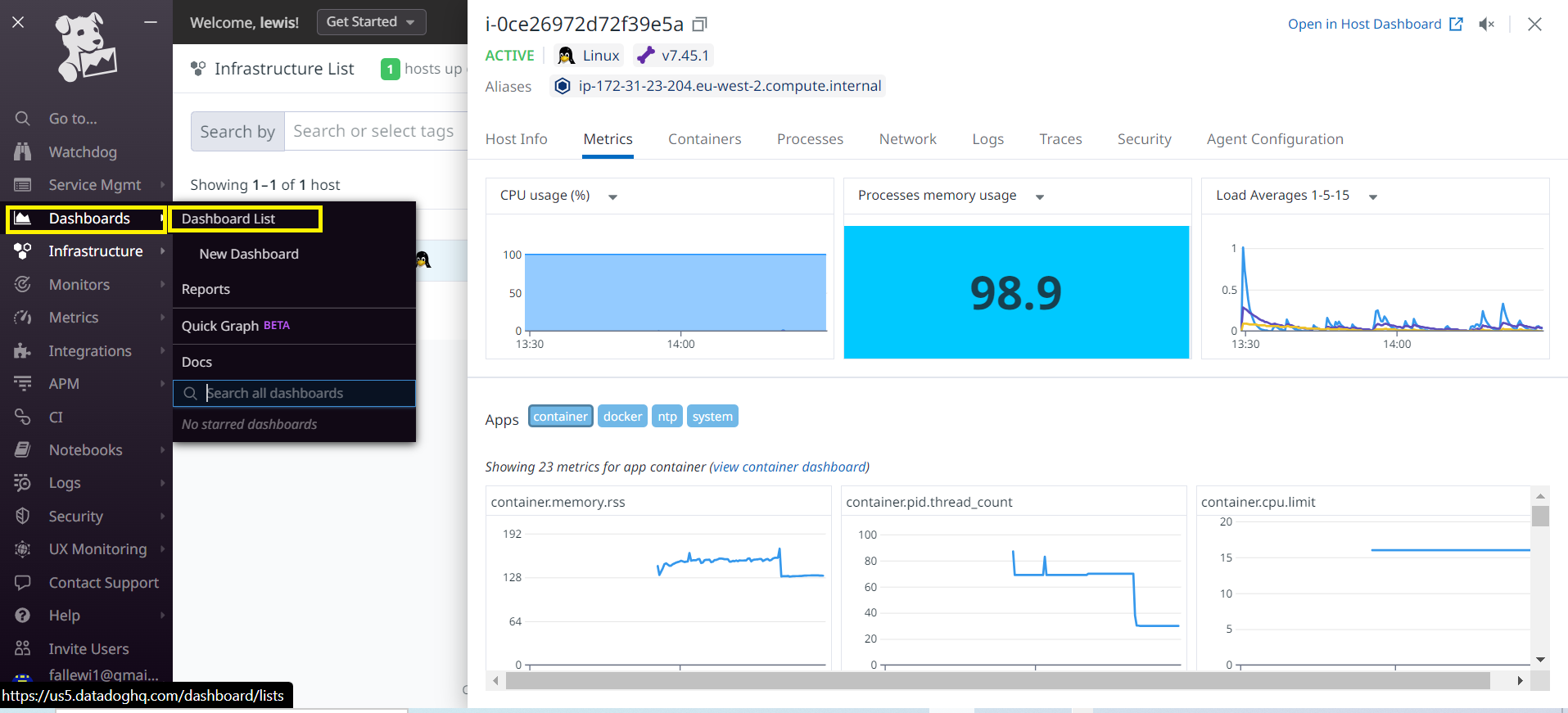Screen dimensions: 1568x713
Task: Switch to the Host Info tab
Action: click(516, 139)
